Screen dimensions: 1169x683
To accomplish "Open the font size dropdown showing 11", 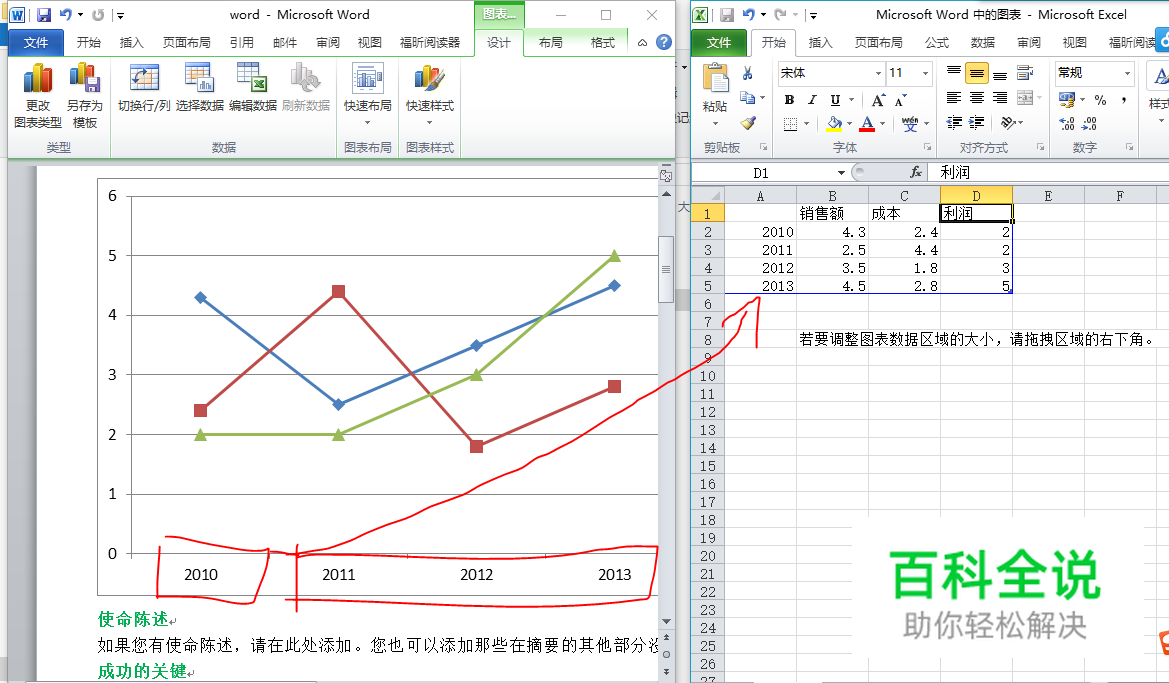I will [x=925, y=73].
